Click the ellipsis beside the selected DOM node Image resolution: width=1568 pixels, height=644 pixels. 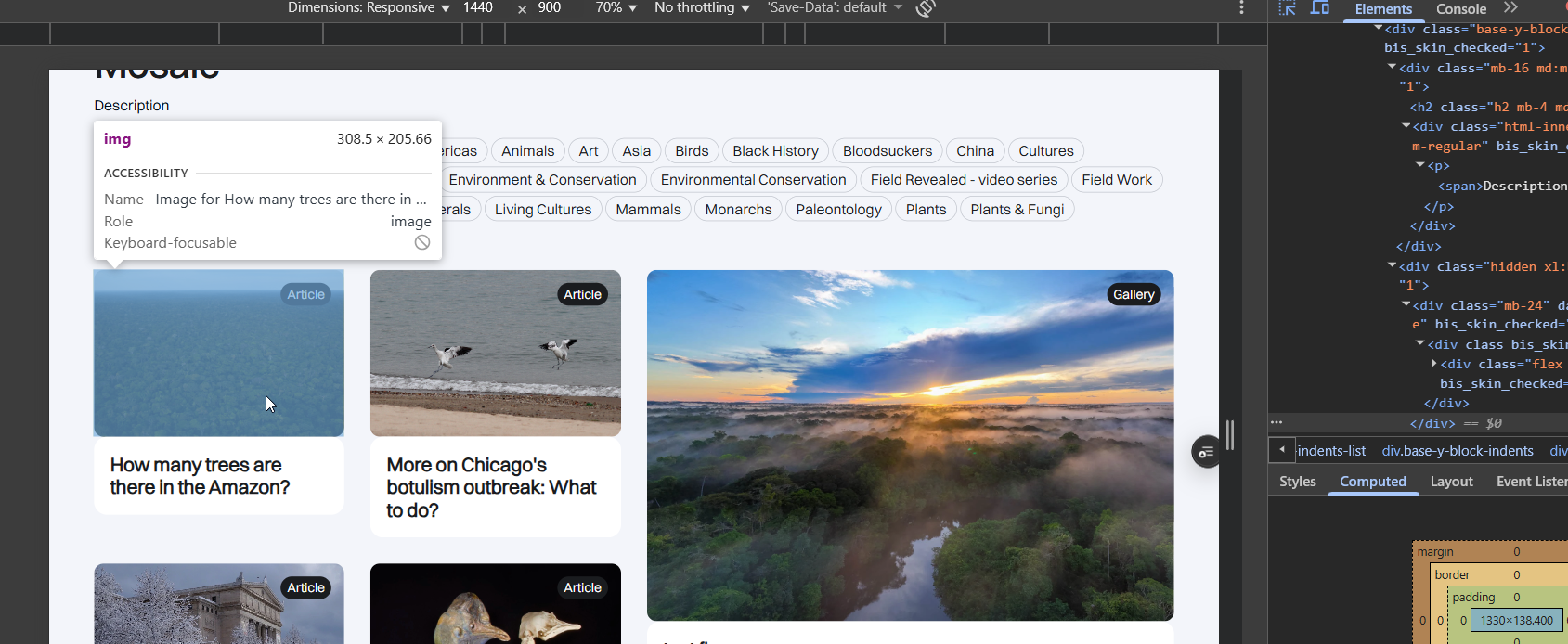click(1276, 422)
